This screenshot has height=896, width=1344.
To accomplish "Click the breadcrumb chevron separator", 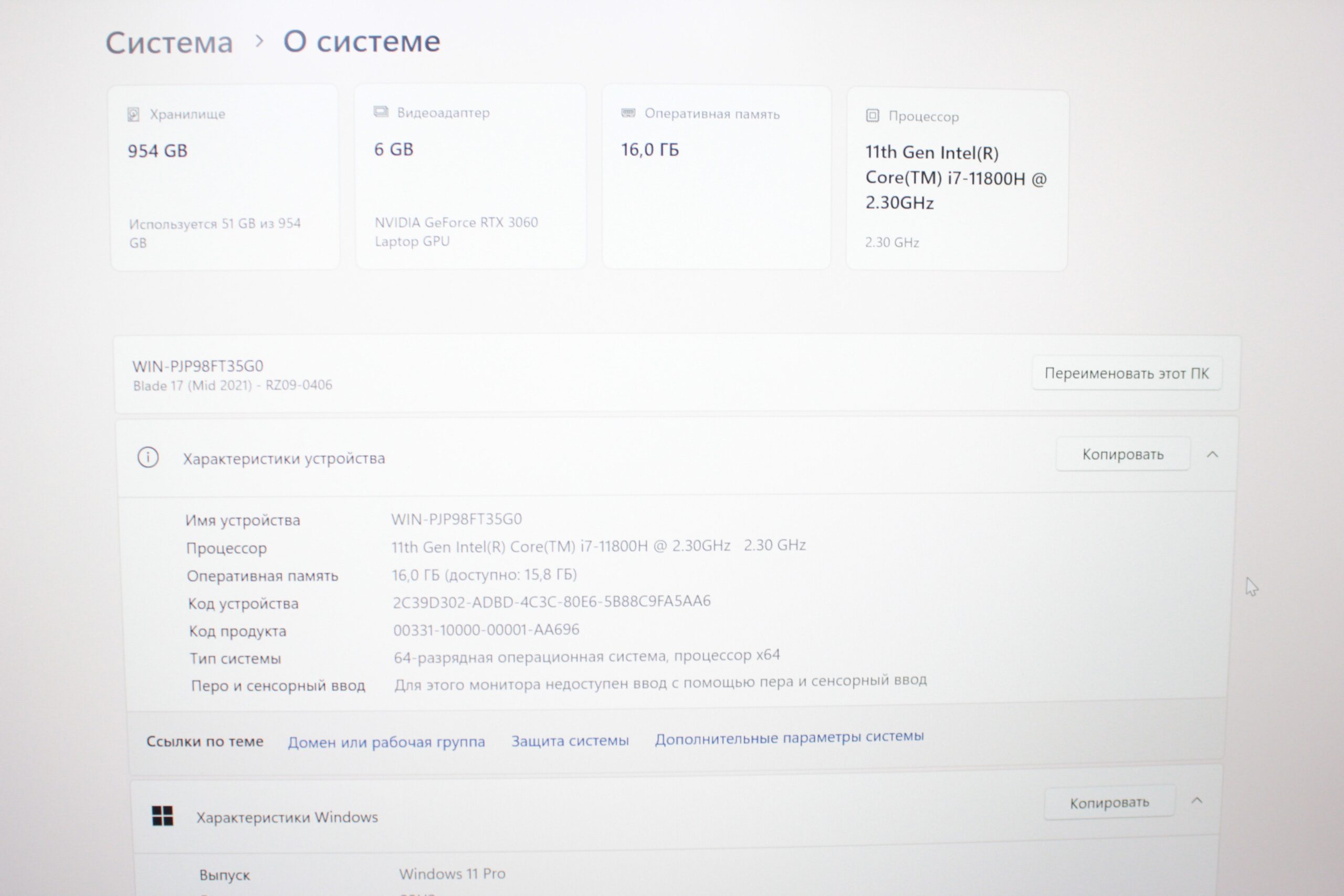I will pos(259,41).
